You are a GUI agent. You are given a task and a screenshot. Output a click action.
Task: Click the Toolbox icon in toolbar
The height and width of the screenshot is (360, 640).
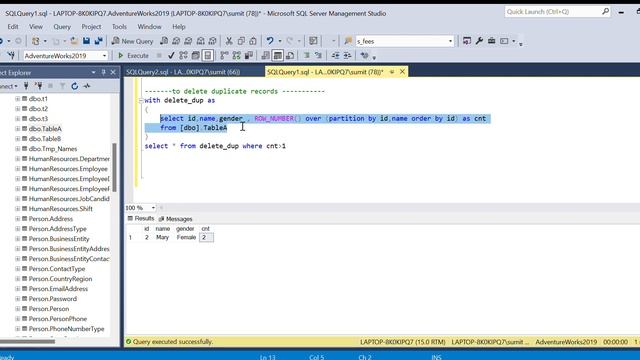491,41
